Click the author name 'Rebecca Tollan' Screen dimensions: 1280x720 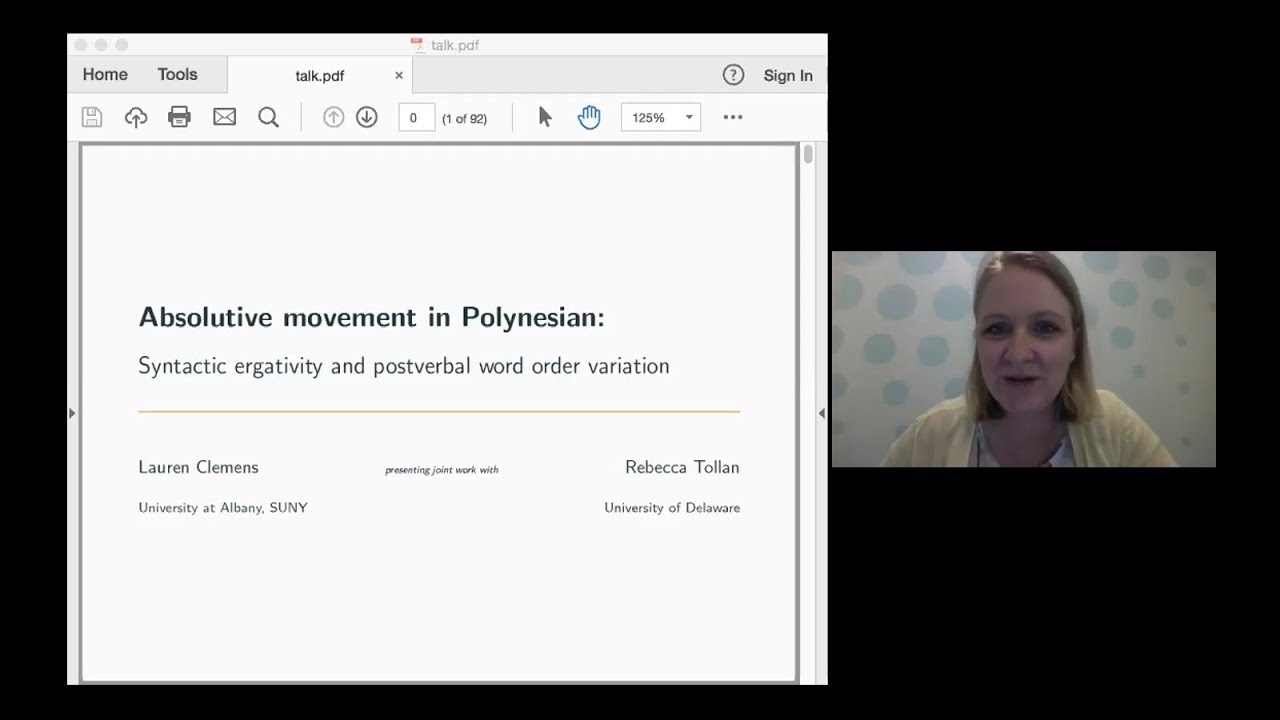pos(682,467)
